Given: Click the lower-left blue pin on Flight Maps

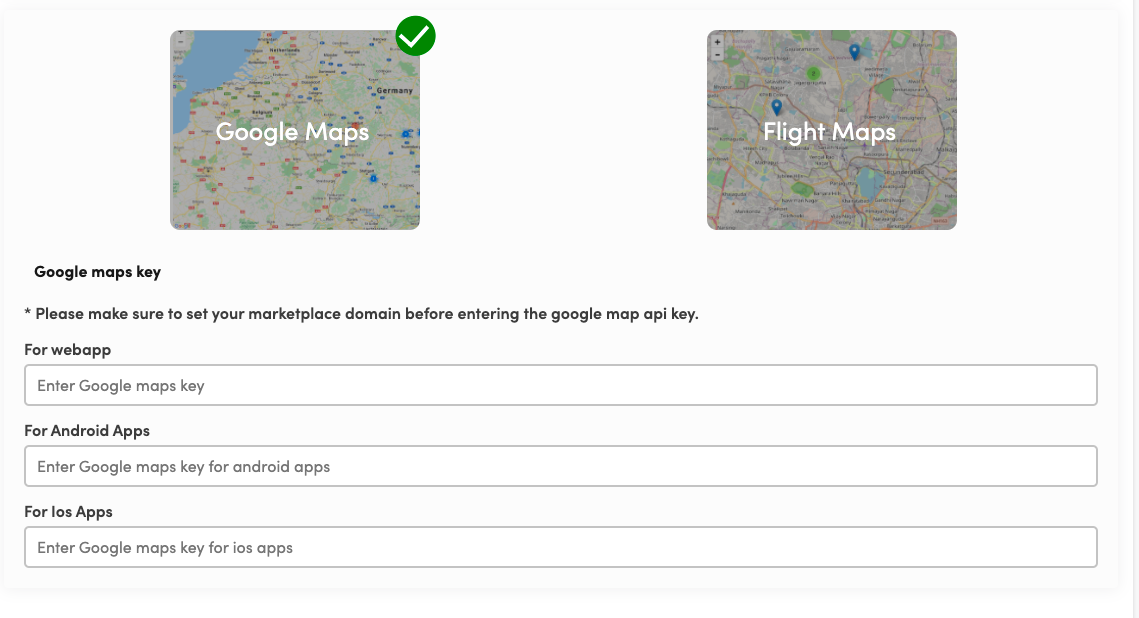Looking at the screenshot, I should point(776,107).
